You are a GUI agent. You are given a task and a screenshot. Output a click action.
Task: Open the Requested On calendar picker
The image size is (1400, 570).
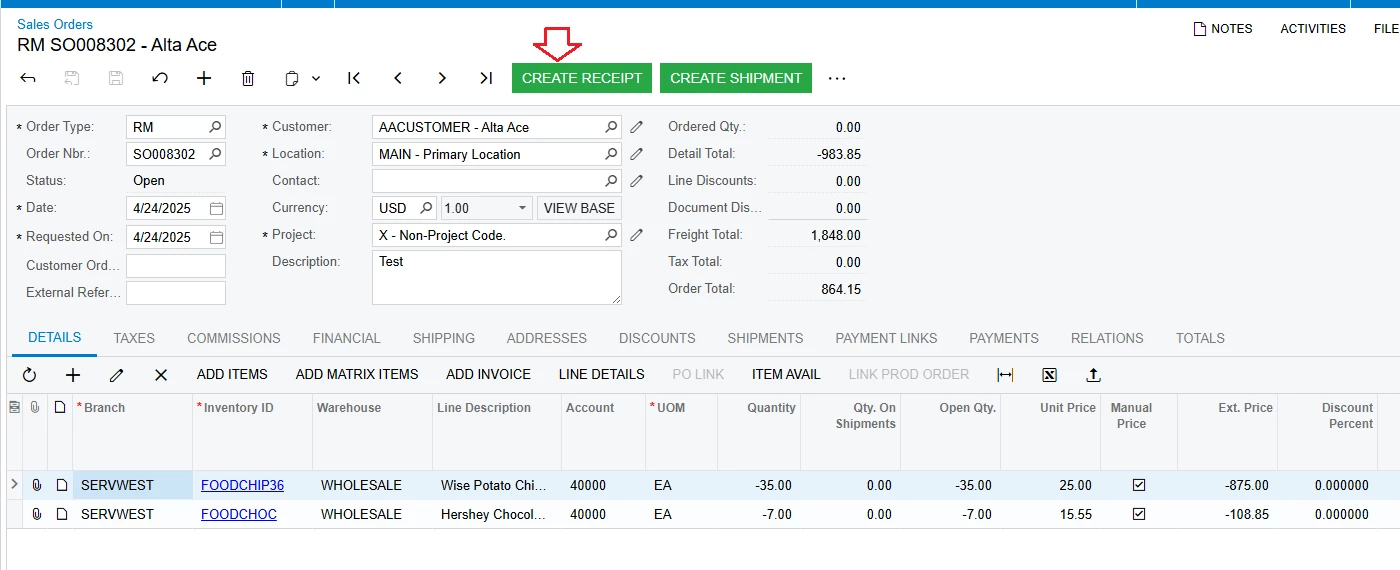coord(216,237)
